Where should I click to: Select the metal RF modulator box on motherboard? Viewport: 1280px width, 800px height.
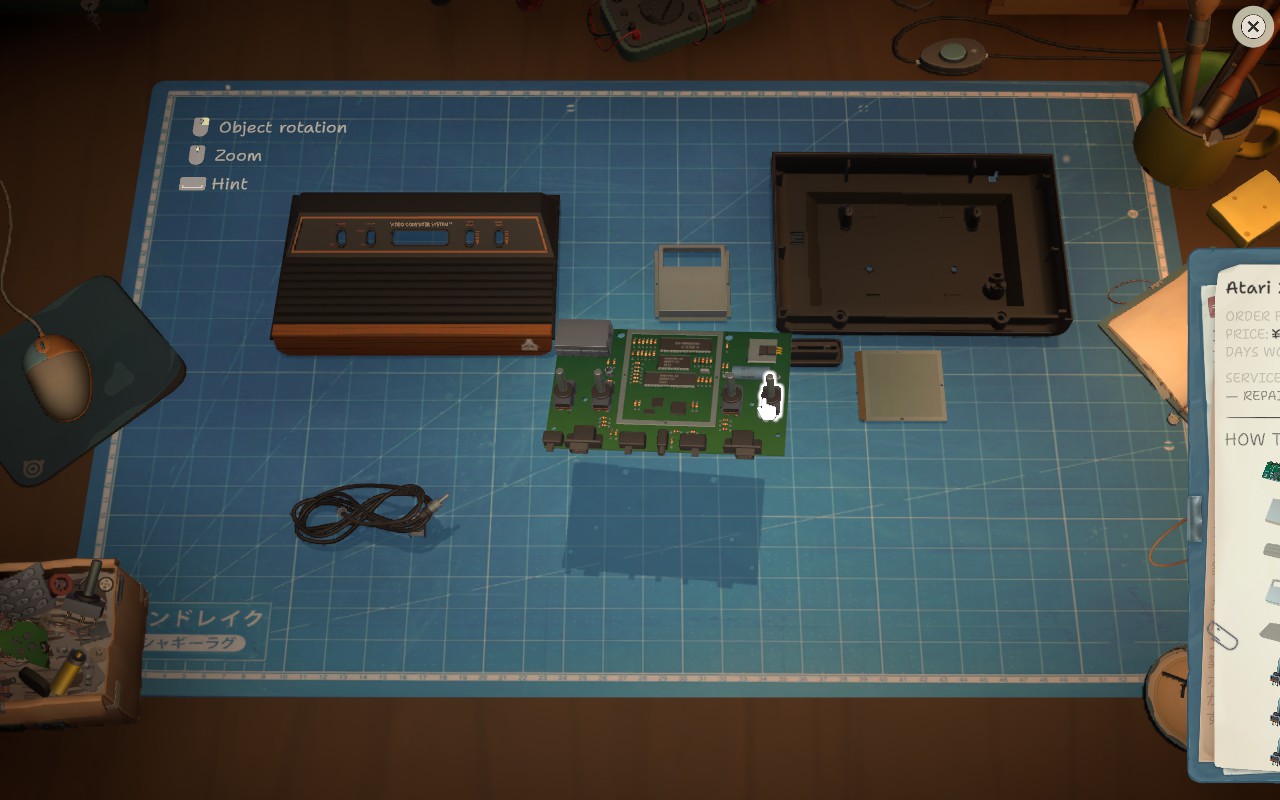coord(582,336)
